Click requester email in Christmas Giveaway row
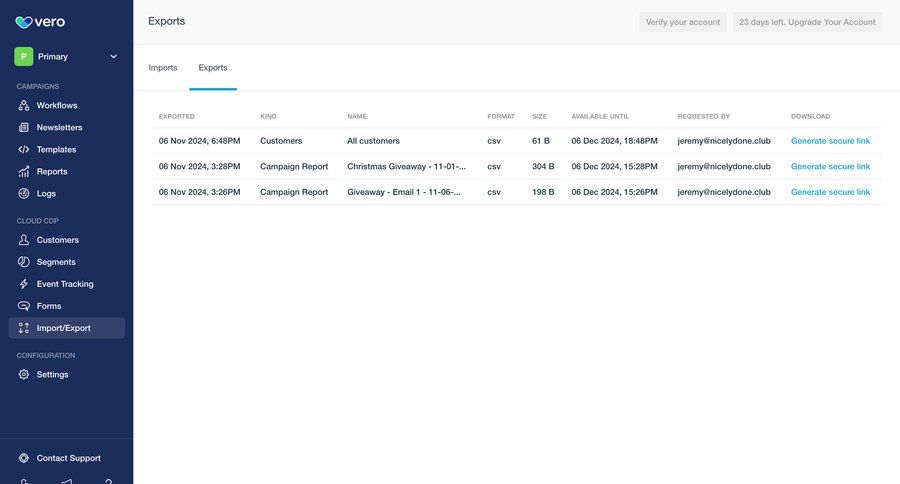This screenshot has width=900, height=484. [x=724, y=167]
